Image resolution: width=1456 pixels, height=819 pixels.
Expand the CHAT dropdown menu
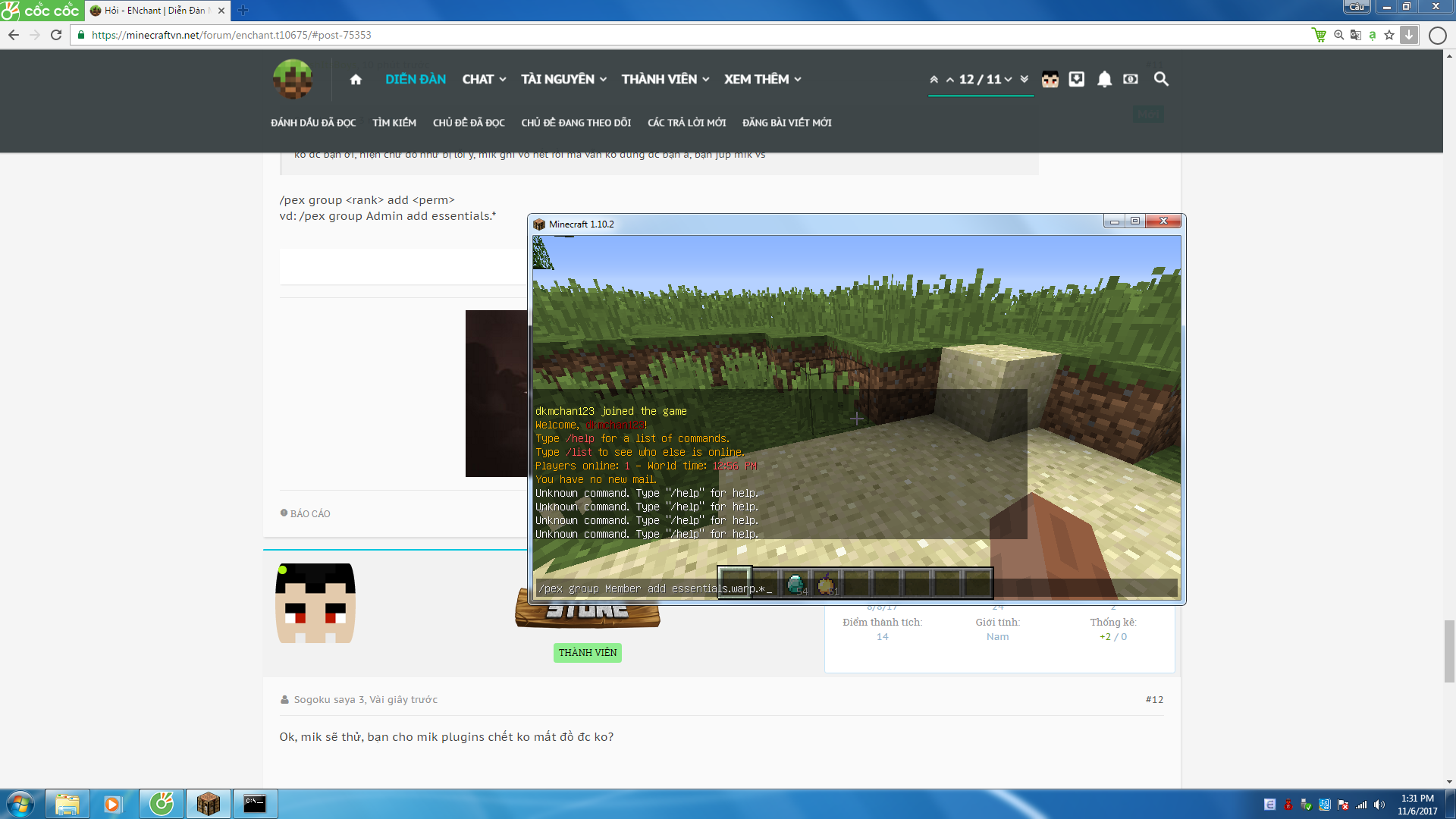[x=484, y=80]
